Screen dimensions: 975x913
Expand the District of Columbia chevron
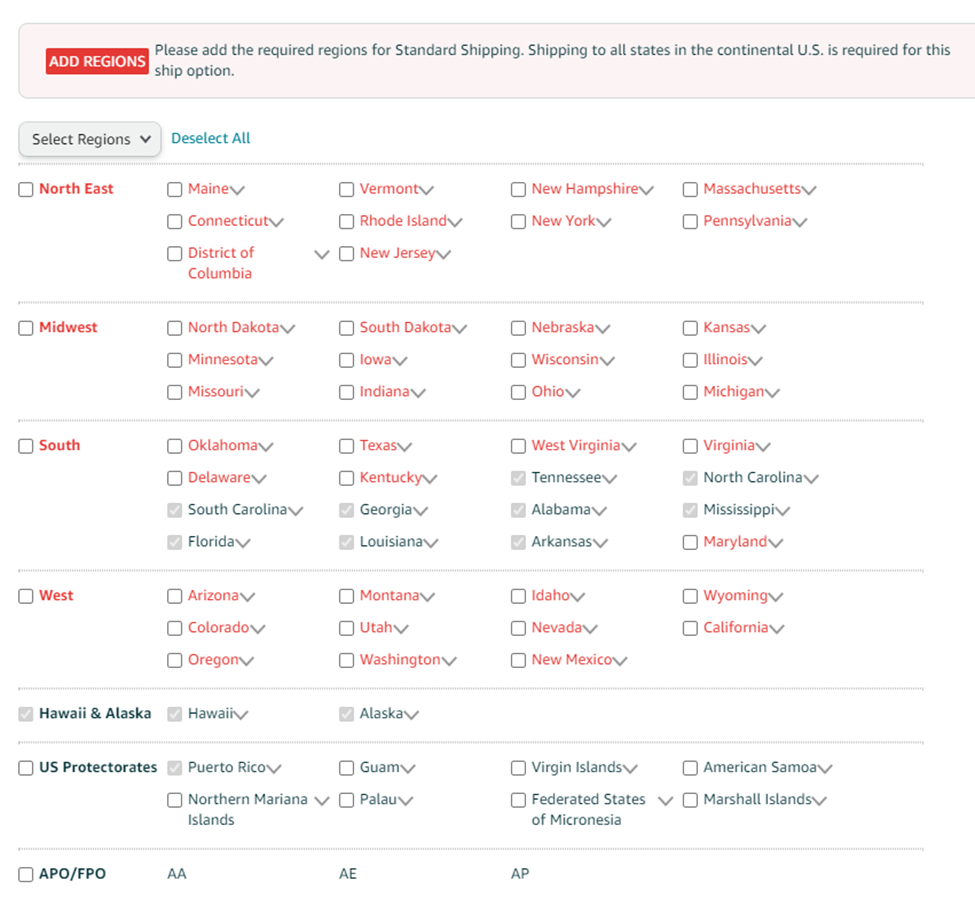coord(321,254)
